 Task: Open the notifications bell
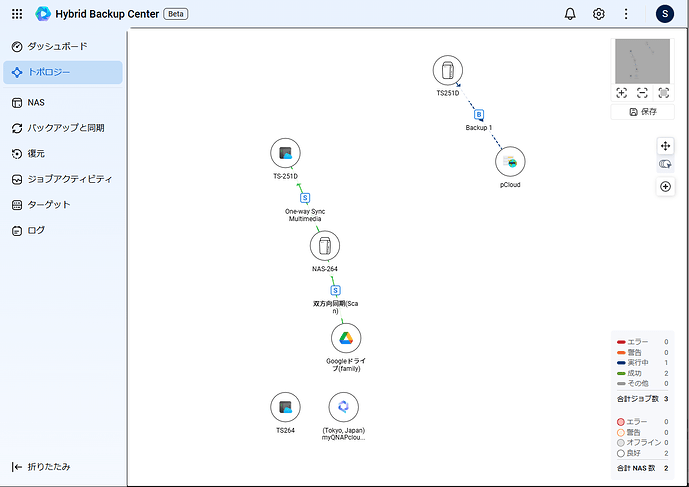coord(570,14)
